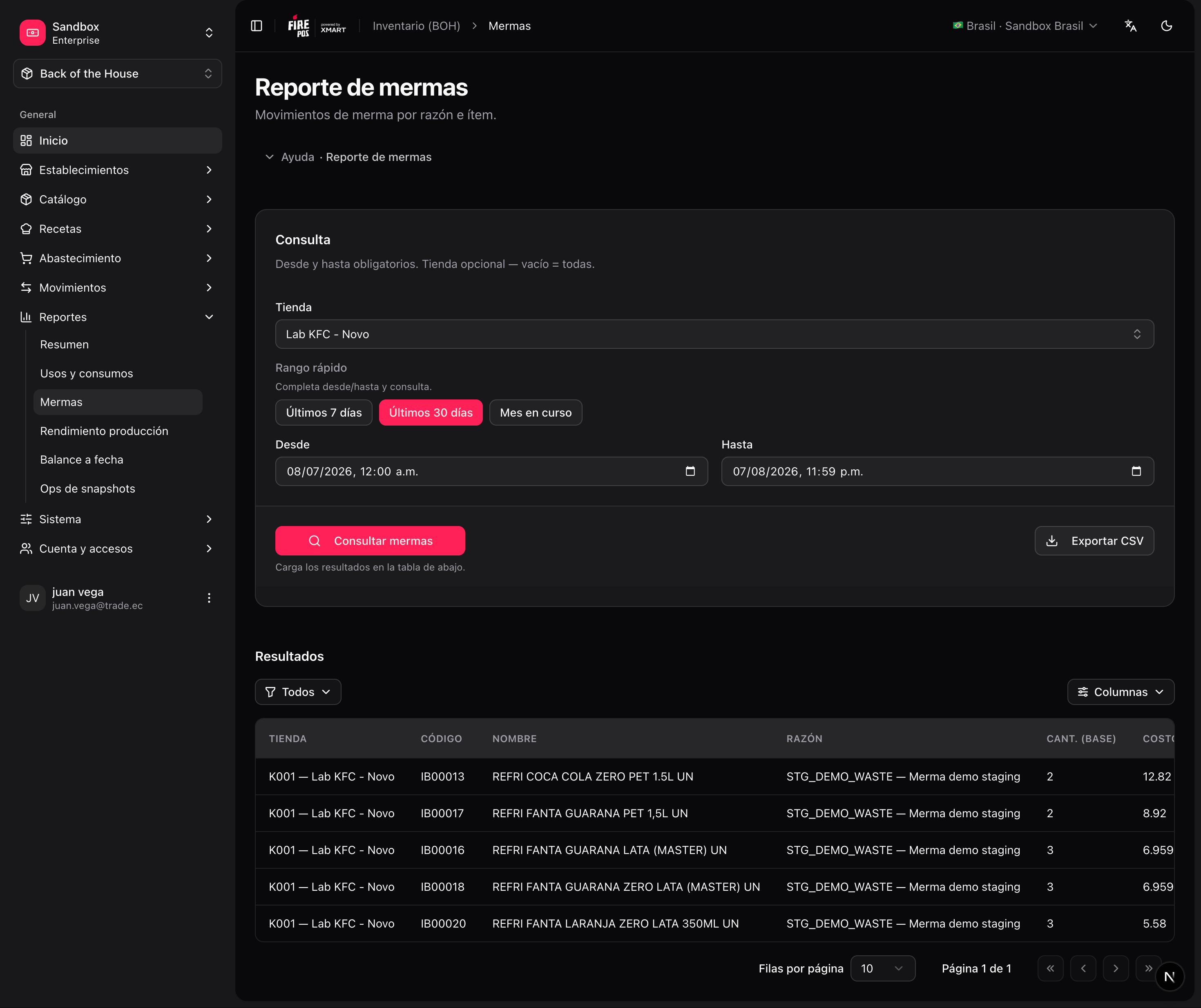The width and height of the screenshot is (1201, 1008).
Task: Go to the next results page
Action: coord(1116,968)
